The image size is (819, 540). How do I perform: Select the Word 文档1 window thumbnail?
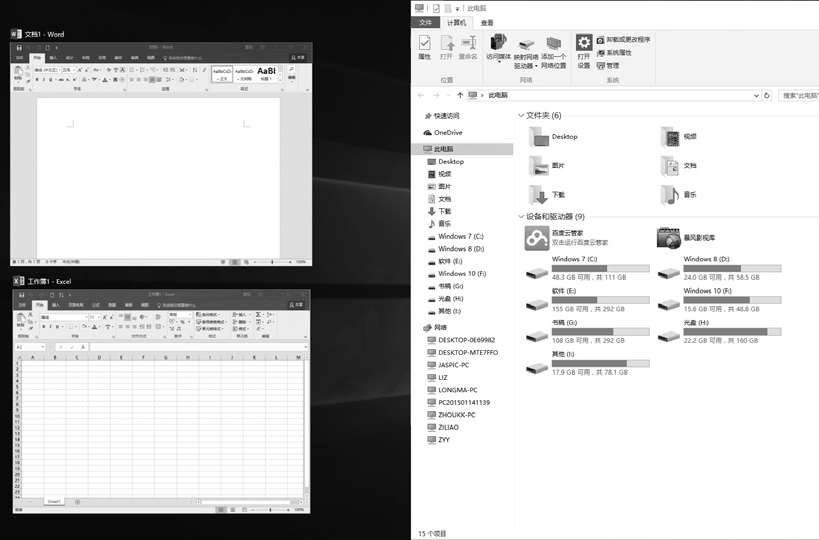pos(161,154)
